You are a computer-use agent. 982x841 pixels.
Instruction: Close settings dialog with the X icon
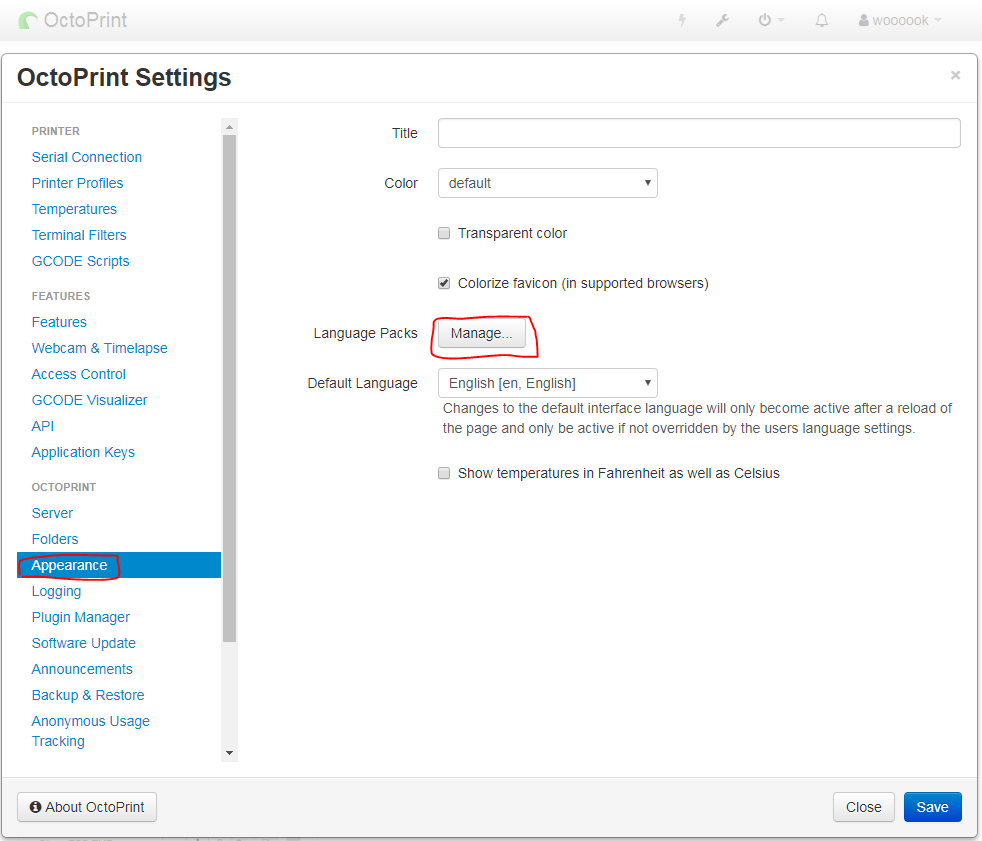pyautogui.click(x=955, y=75)
